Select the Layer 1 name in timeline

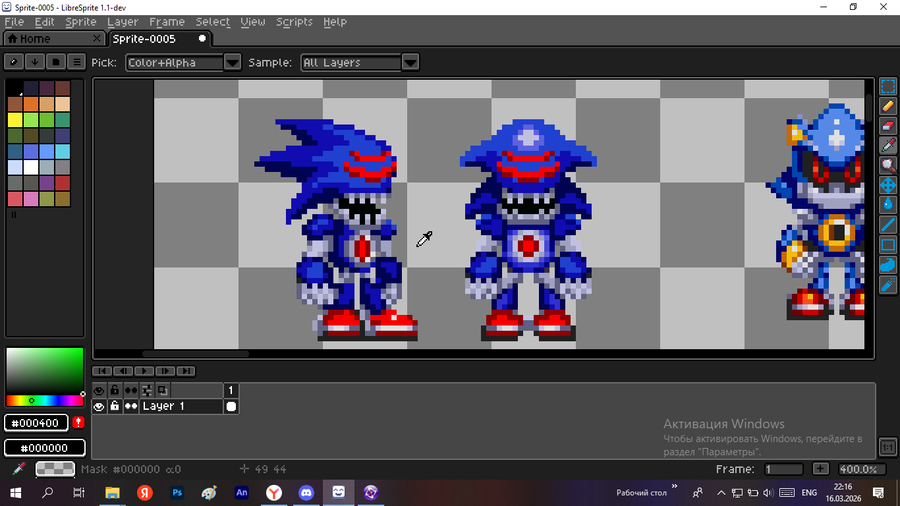181,406
